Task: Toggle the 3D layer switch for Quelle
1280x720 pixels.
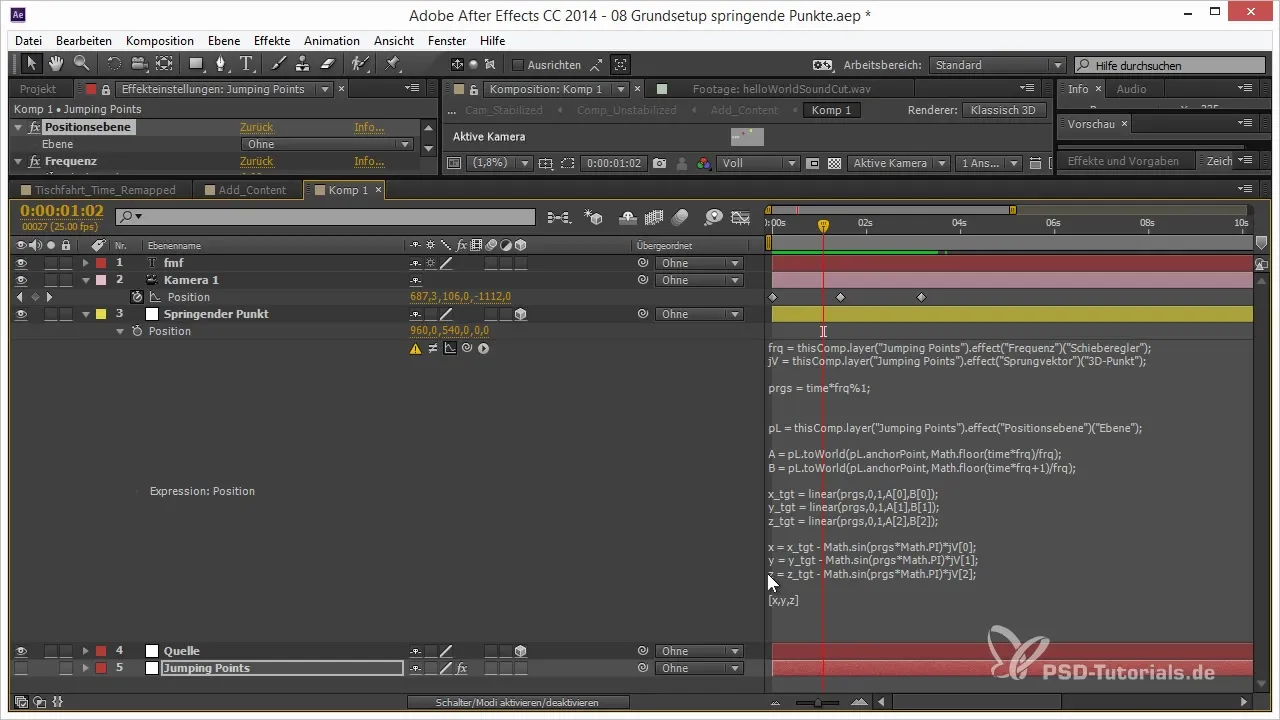Action: (x=521, y=651)
